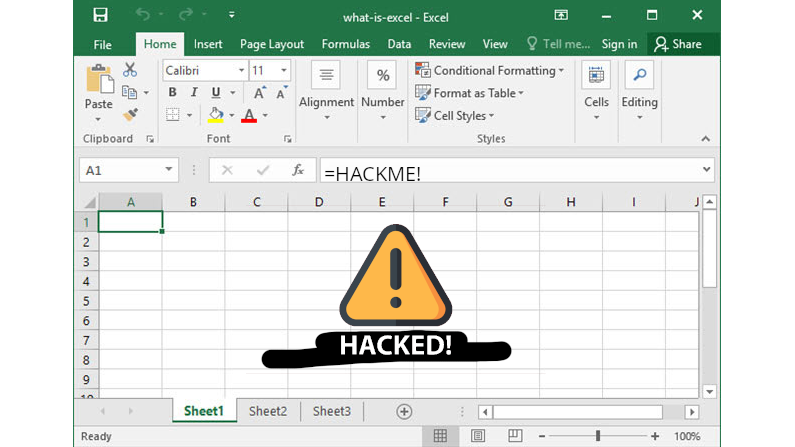Open the Name Box dropdown arrow
The image size is (795, 447).
tap(168, 171)
